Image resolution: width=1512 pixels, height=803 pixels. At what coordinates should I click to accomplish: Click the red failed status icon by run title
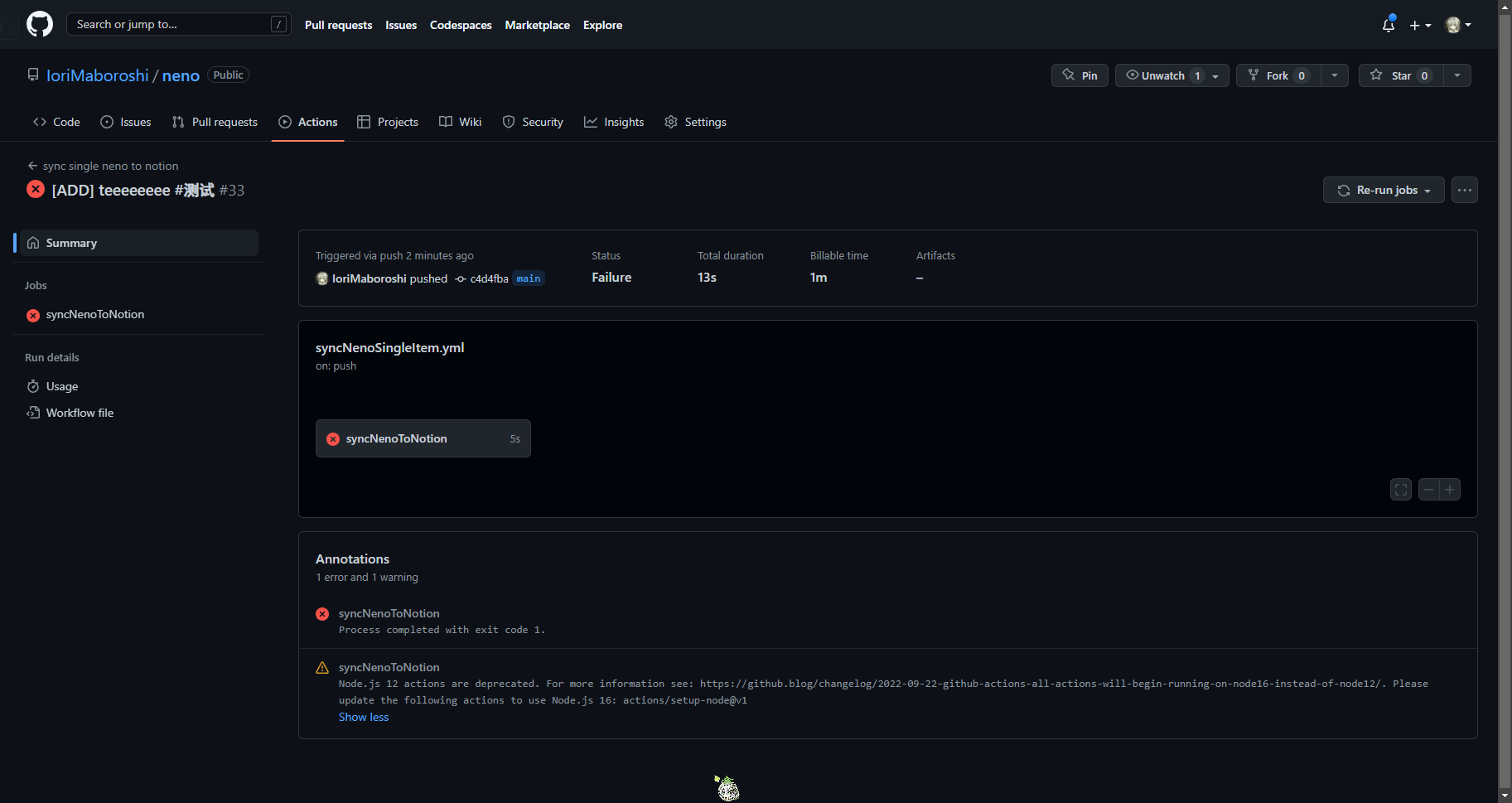coord(36,189)
